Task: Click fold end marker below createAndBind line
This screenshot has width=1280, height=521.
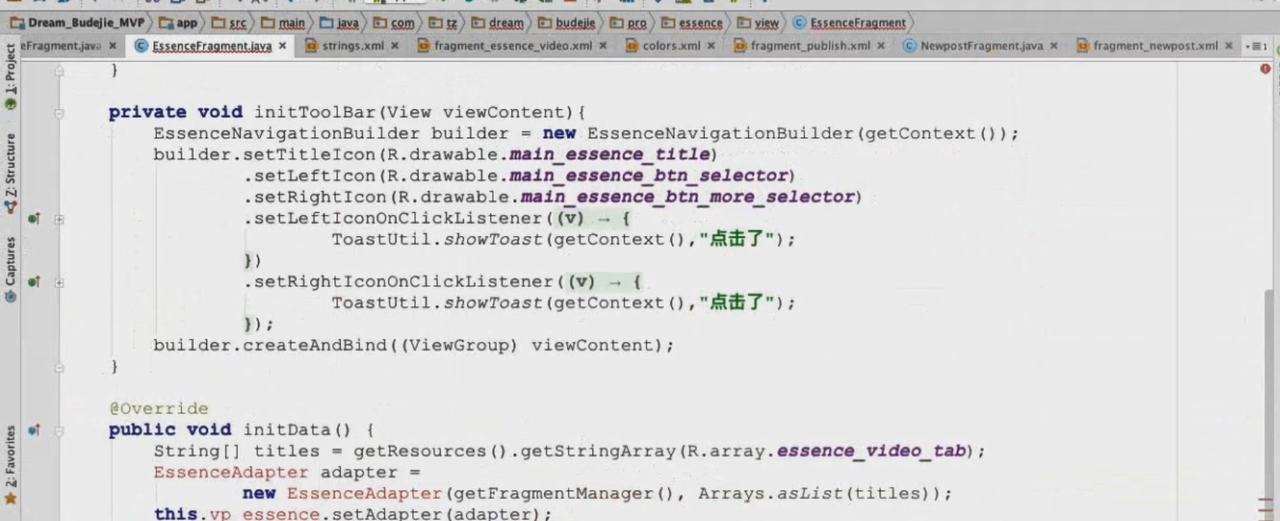Action: coord(59,367)
